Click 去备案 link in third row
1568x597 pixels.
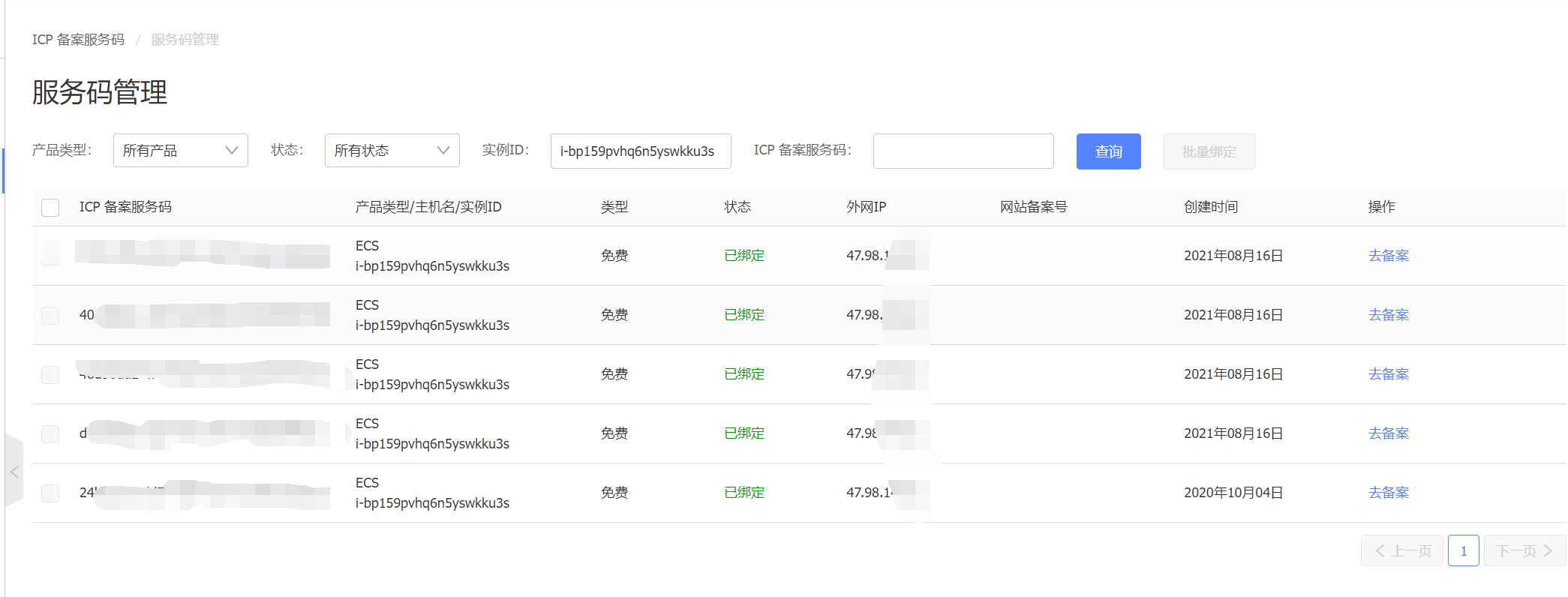click(x=1388, y=374)
